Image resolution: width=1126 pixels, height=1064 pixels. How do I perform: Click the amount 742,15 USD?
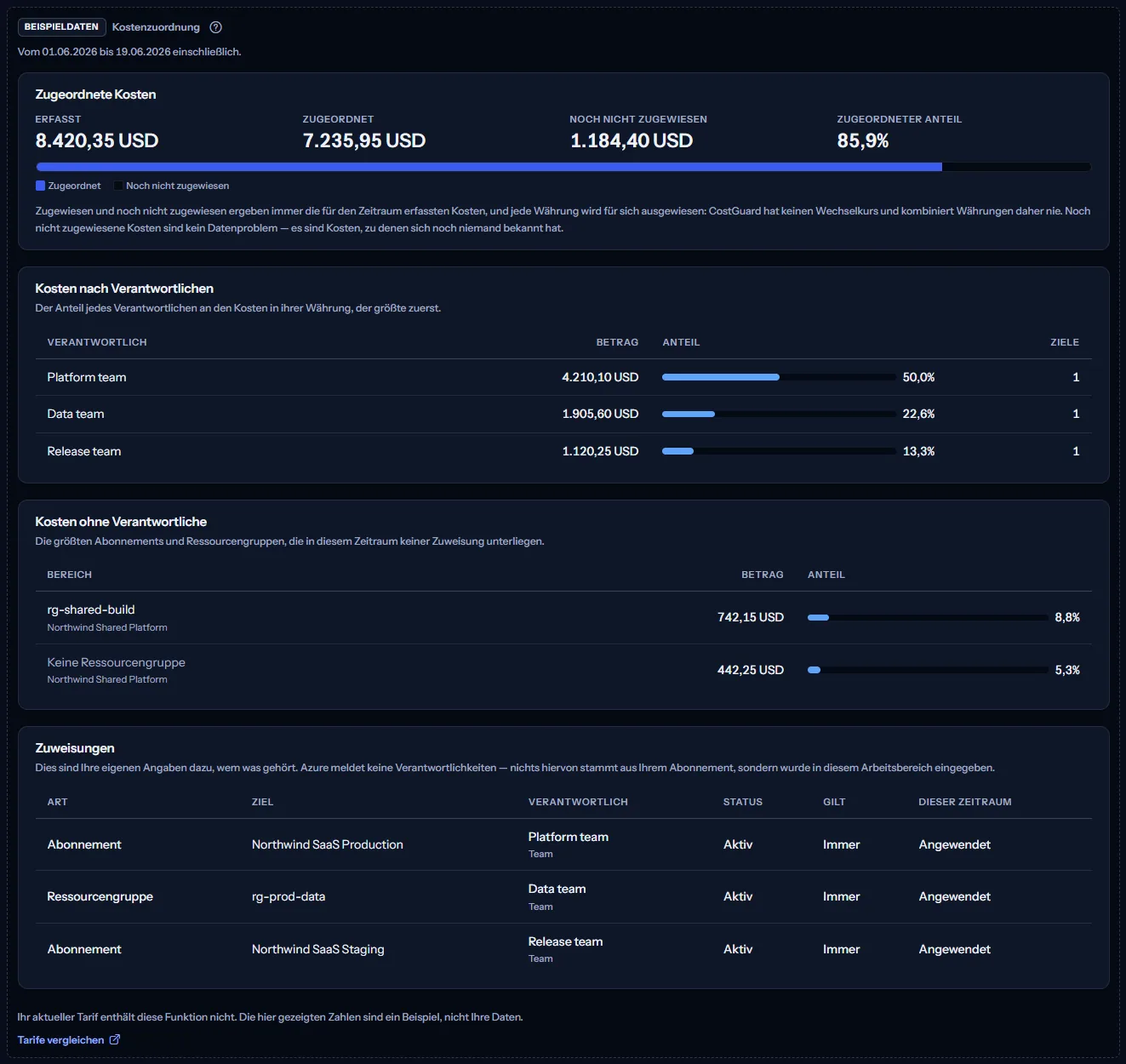click(751, 617)
